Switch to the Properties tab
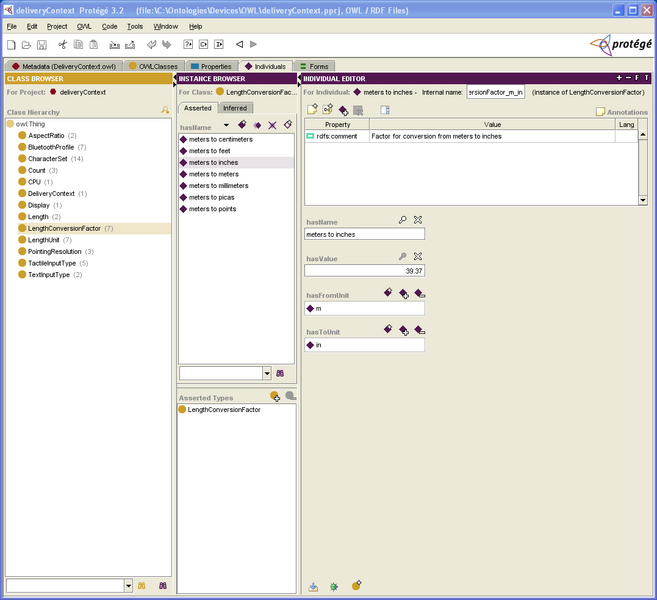The image size is (657, 600). click(212, 66)
